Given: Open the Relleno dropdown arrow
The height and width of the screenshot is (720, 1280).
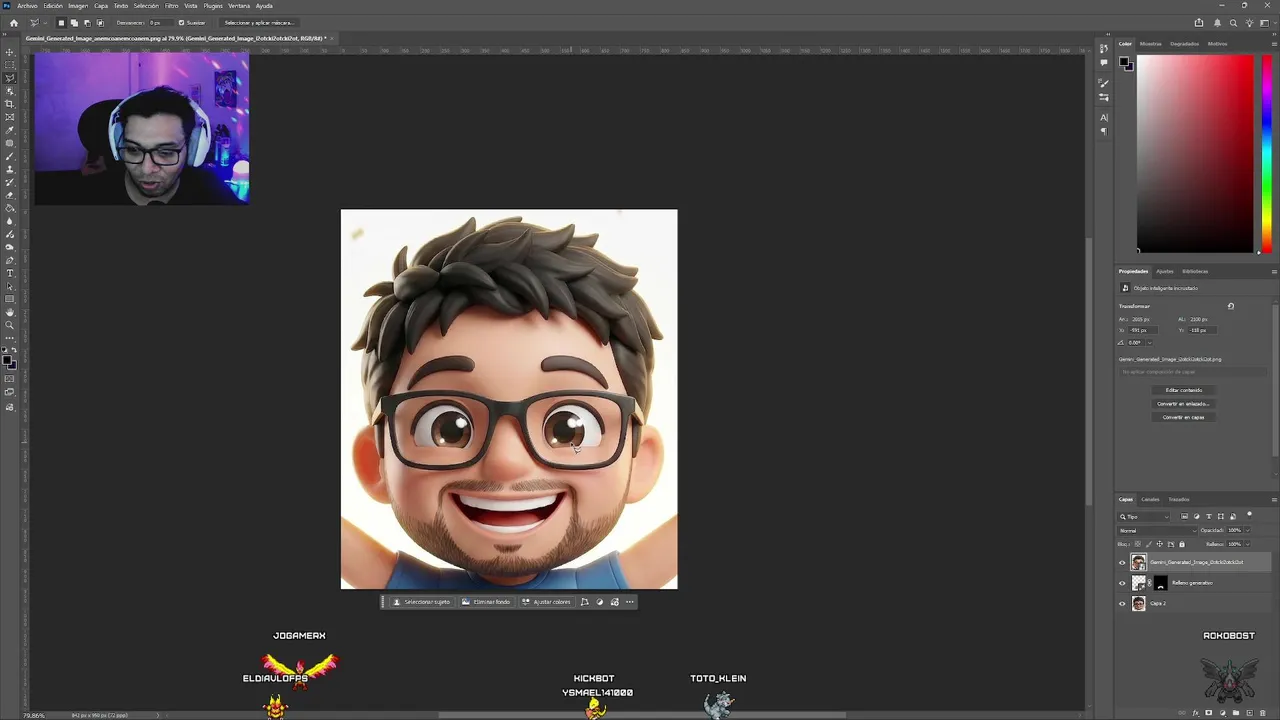Looking at the screenshot, I should (x=1248, y=544).
